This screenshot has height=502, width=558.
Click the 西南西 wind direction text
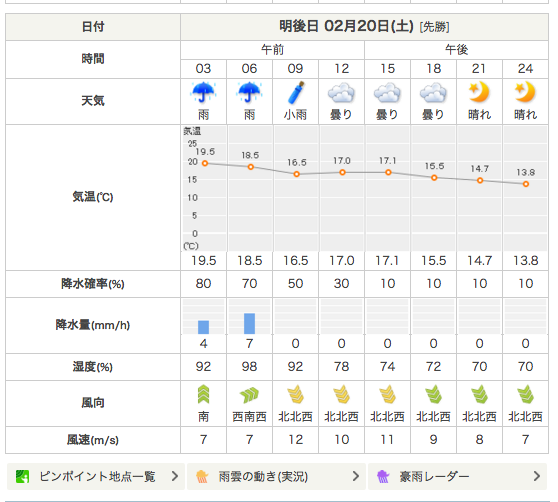coord(249,417)
